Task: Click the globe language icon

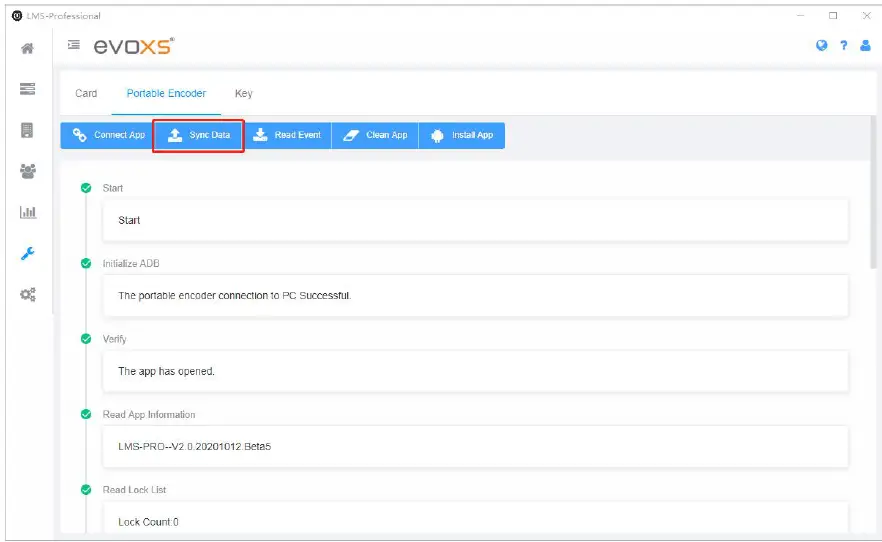Action: click(821, 46)
